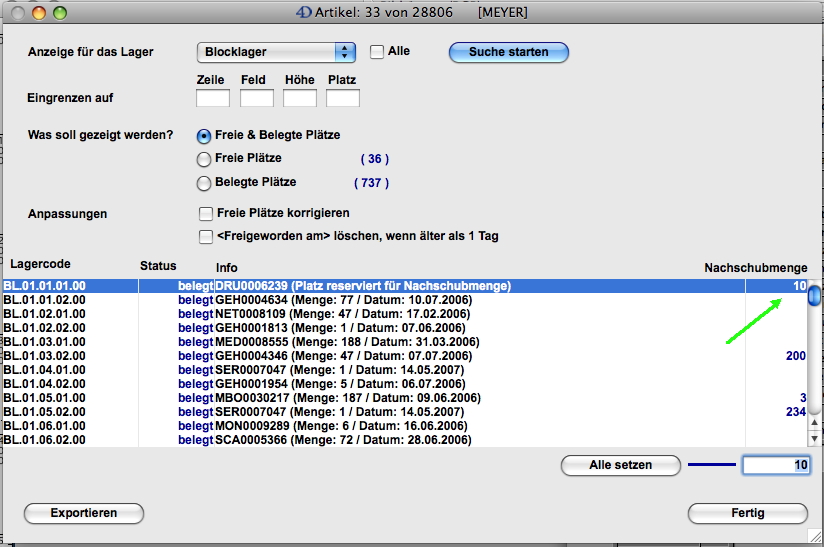Select Freie & Belegte Plätze radio button
Screen dimensions: 824x547
205,136
